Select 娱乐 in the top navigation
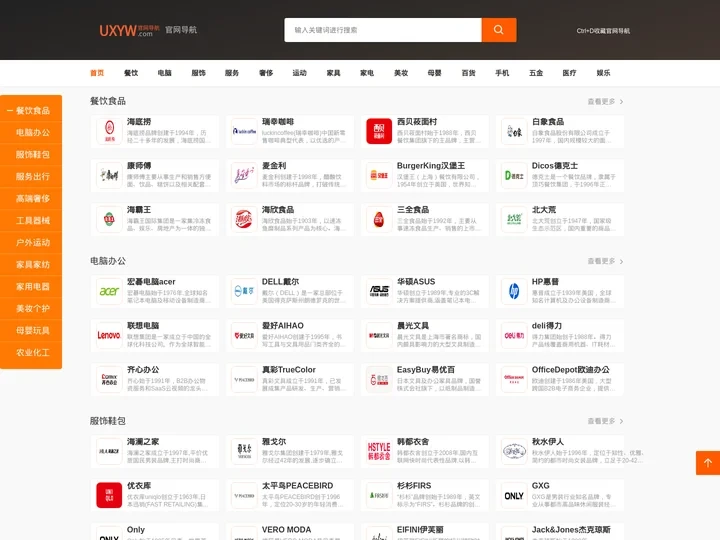This screenshot has width=720, height=540. pyautogui.click(x=603, y=73)
